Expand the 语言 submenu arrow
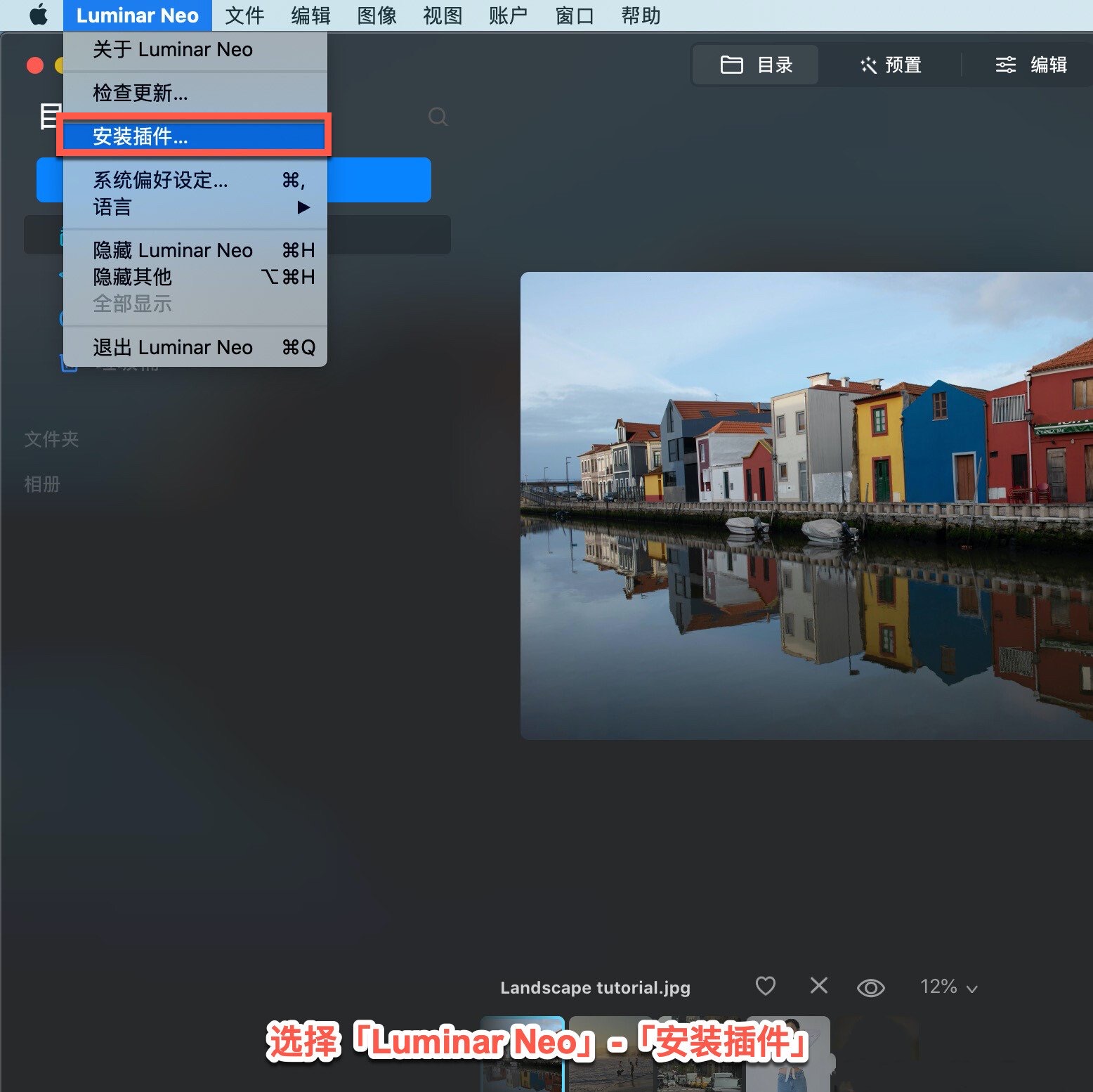1093x1092 pixels. [303, 207]
